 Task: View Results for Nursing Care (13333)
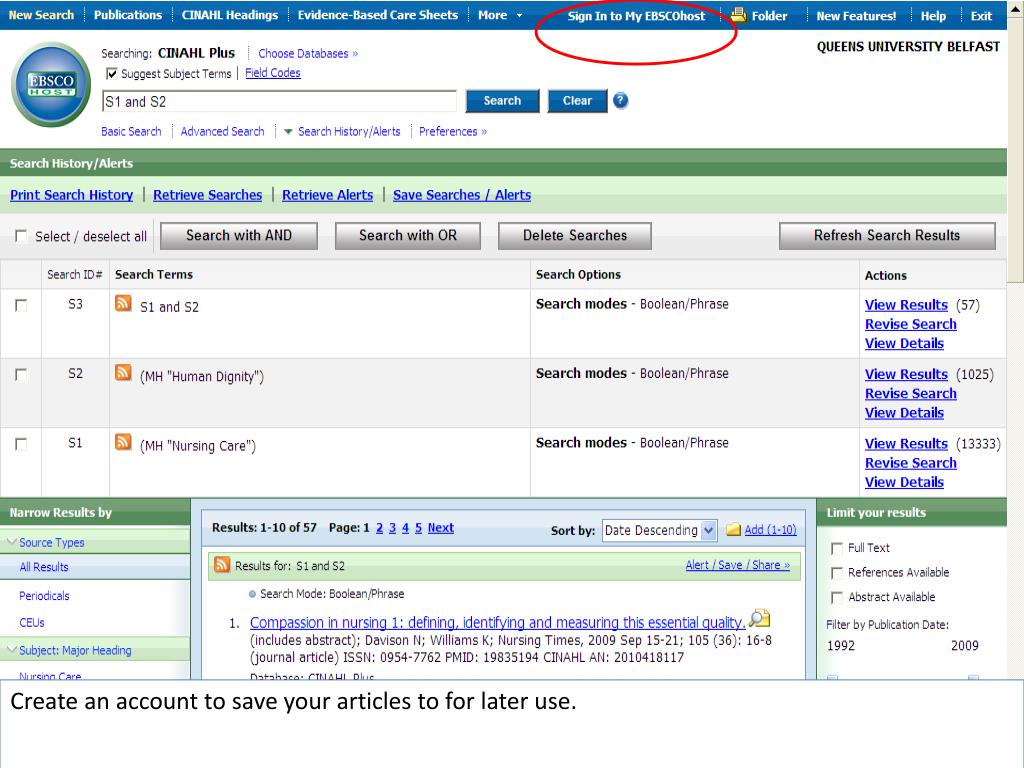[x=906, y=443]
